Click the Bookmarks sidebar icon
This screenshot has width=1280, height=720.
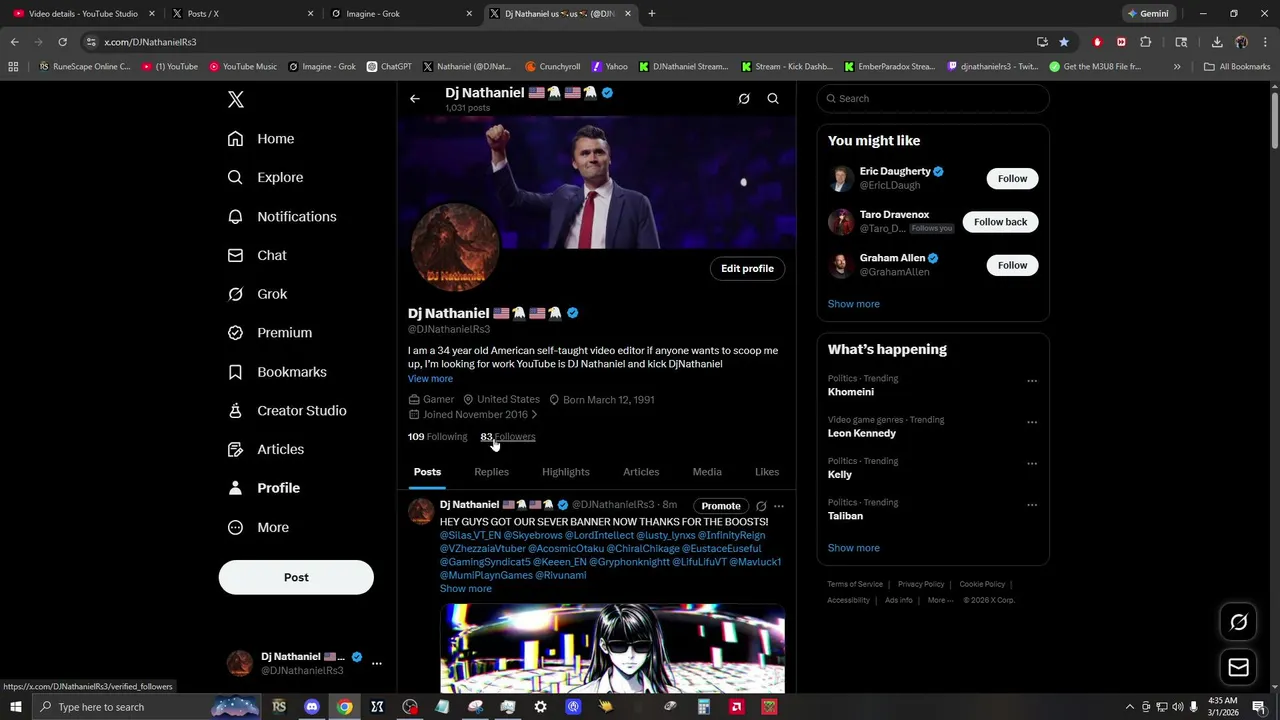tap(235, 372)
